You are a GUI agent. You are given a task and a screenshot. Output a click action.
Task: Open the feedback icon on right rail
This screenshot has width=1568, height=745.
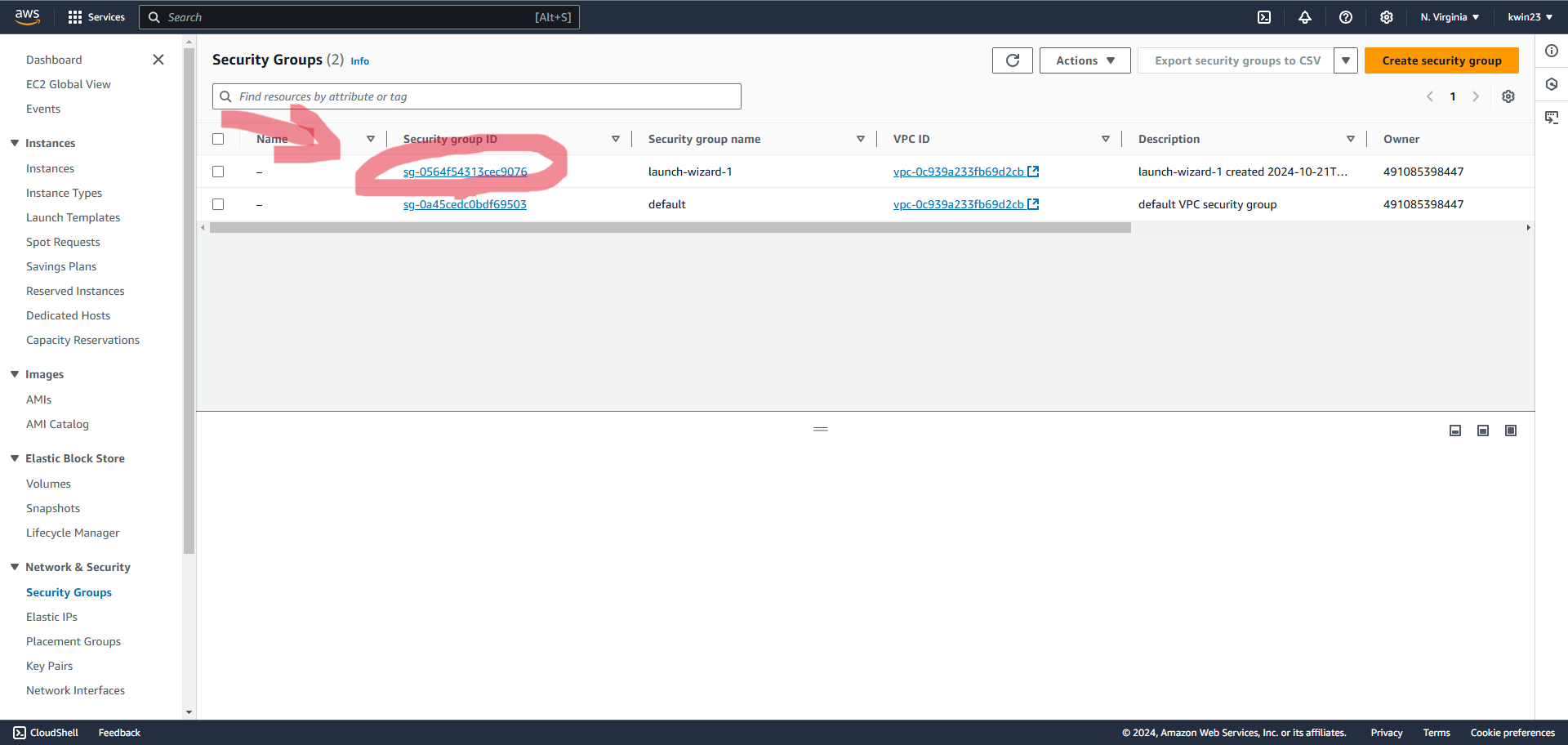pos(1552,118)
